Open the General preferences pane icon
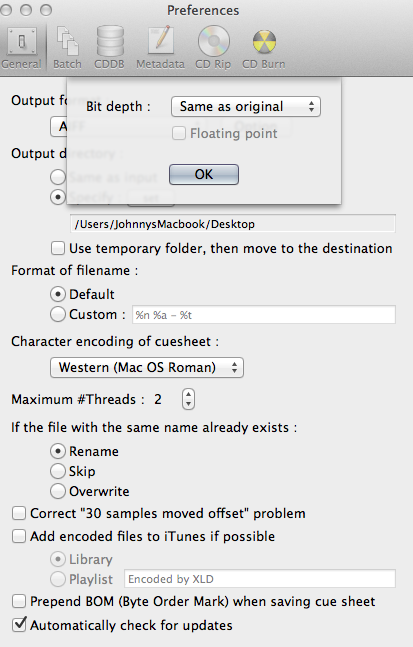The width and height of the screenshot is (413, 647). [x=21, y=41]
